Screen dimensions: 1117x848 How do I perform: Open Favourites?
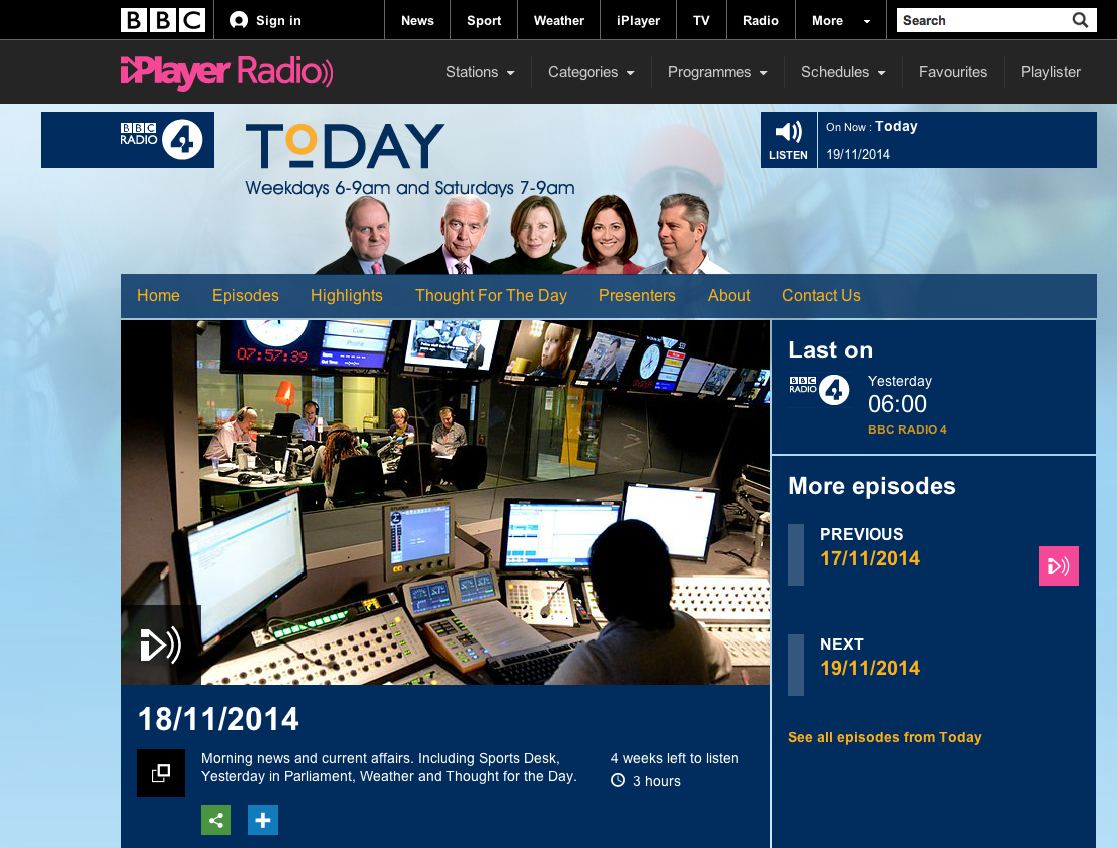click(x=953, y=72)
